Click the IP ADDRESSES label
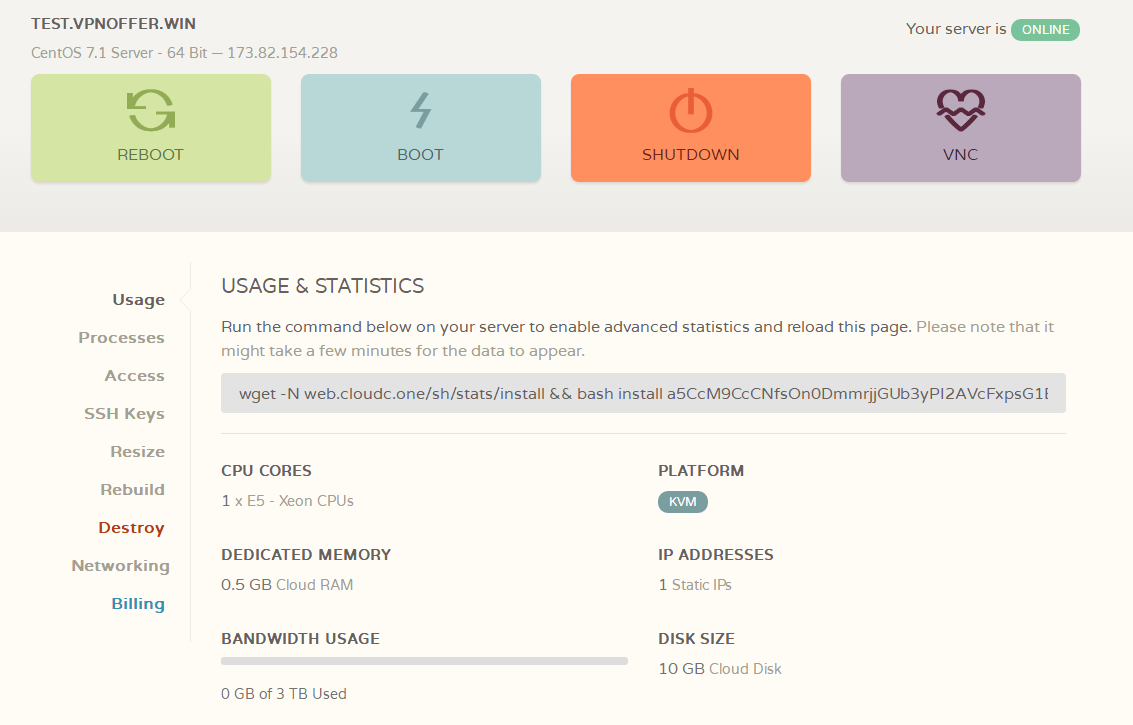This screenshot has width=1133, height=725. [715, 554]
